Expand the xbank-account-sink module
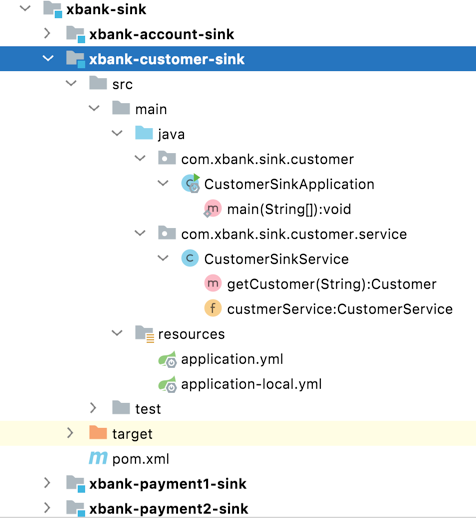 coord(47,33)
